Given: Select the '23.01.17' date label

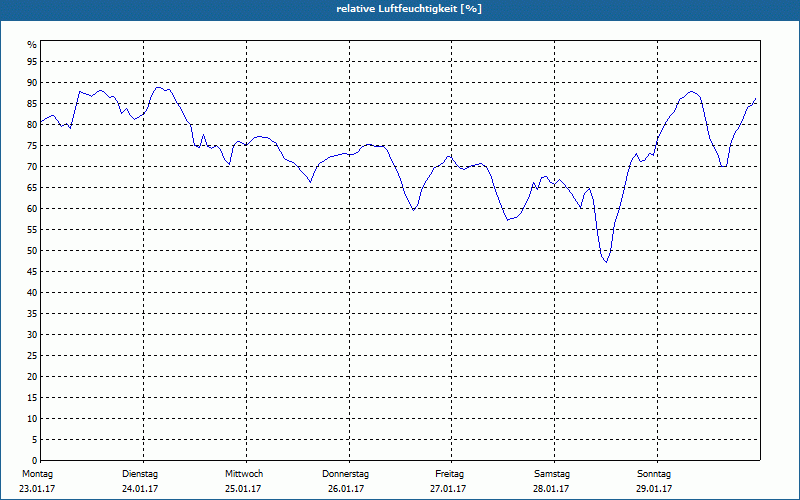Looking at the screenshot, I should (x=37, y=489).
